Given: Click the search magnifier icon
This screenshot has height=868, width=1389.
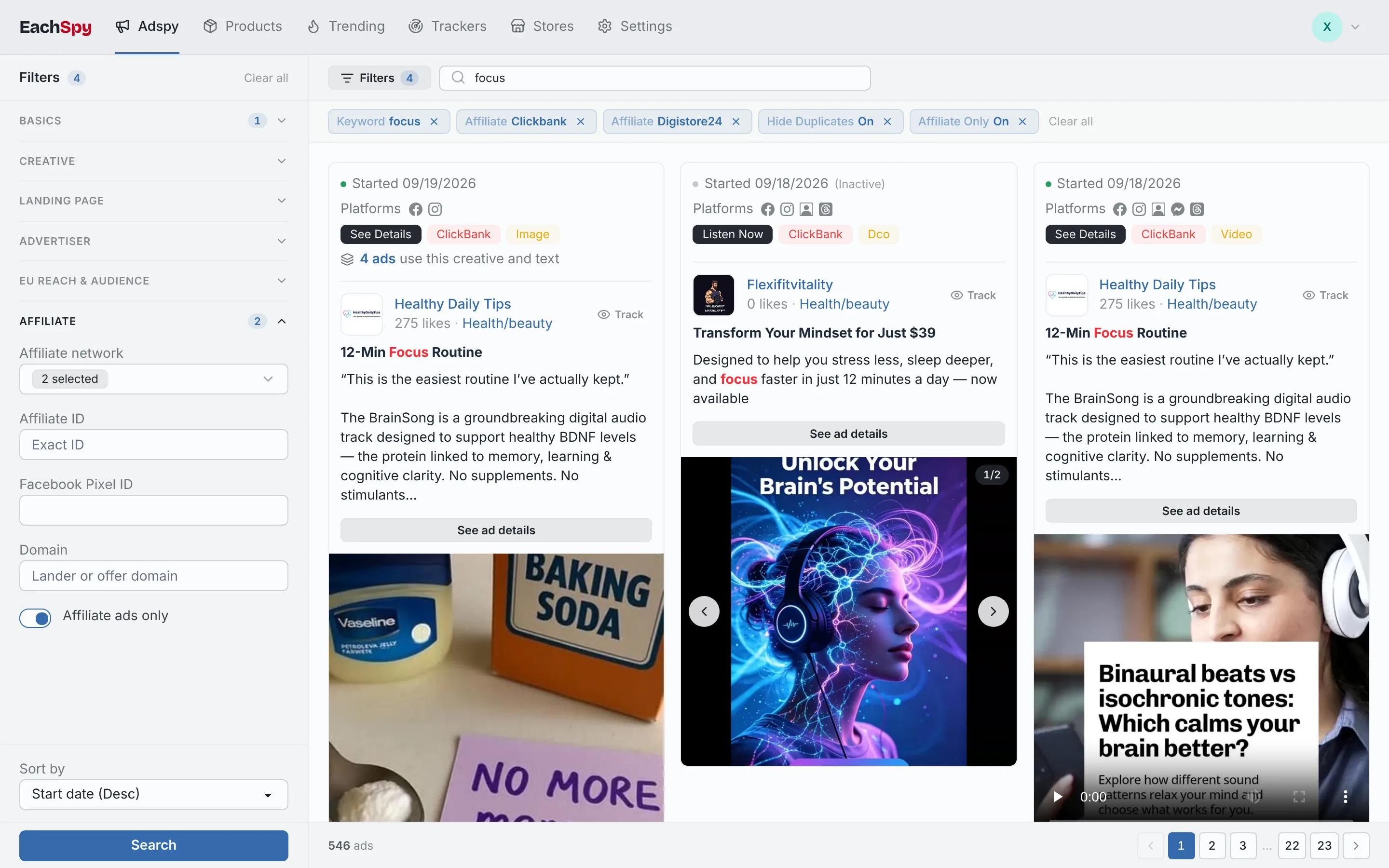Looking at the screenshot, I should (x=457, y=78).
